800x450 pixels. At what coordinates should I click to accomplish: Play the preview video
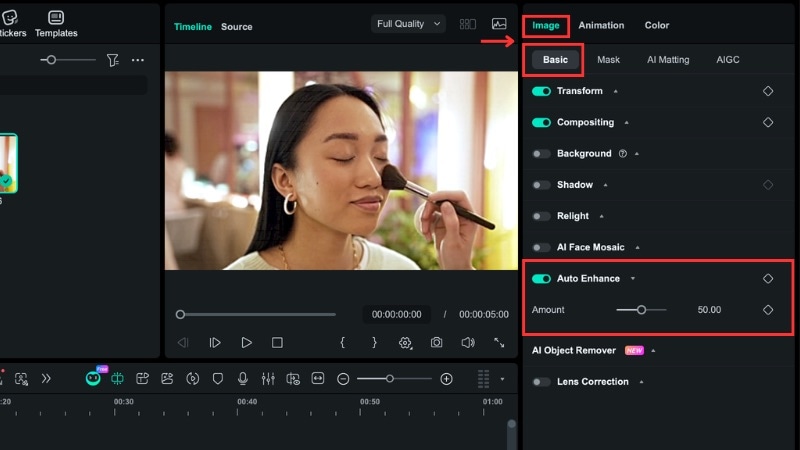coord(246,343)
